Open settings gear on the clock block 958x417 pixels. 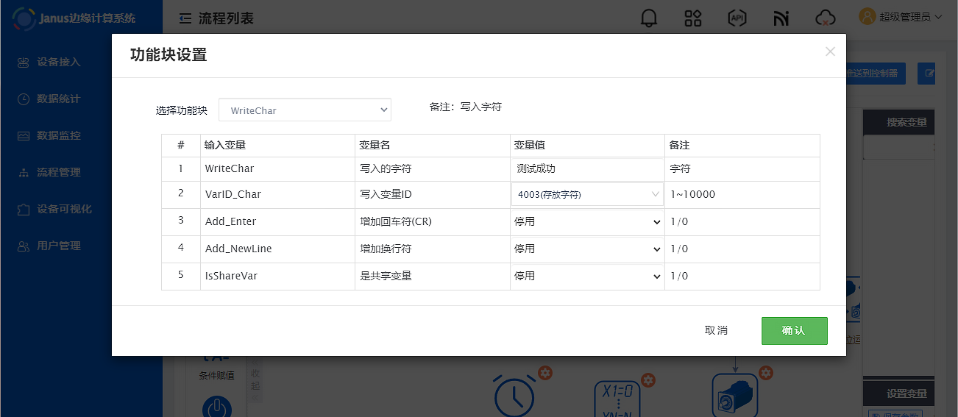click(544, 372)
